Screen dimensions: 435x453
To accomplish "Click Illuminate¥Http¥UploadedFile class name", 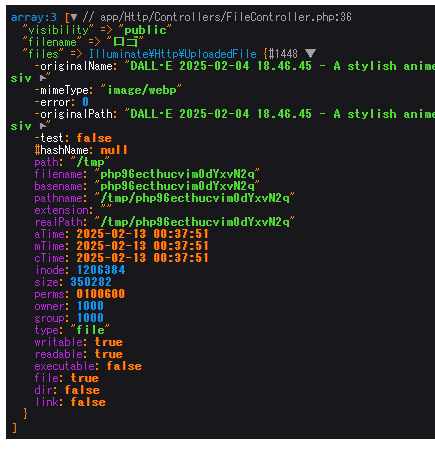I will 173,54.
